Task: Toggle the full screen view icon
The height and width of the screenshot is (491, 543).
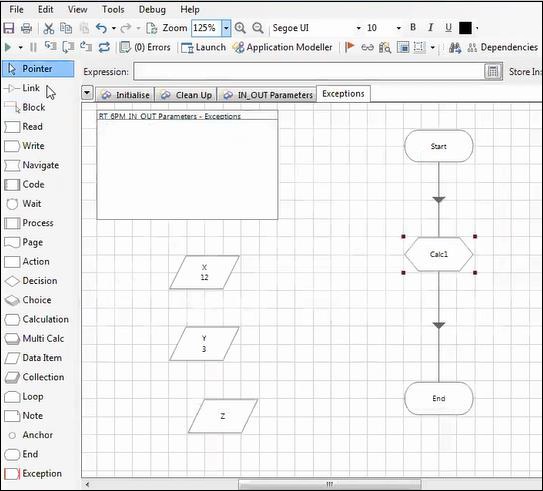Action: click(402, 47)
